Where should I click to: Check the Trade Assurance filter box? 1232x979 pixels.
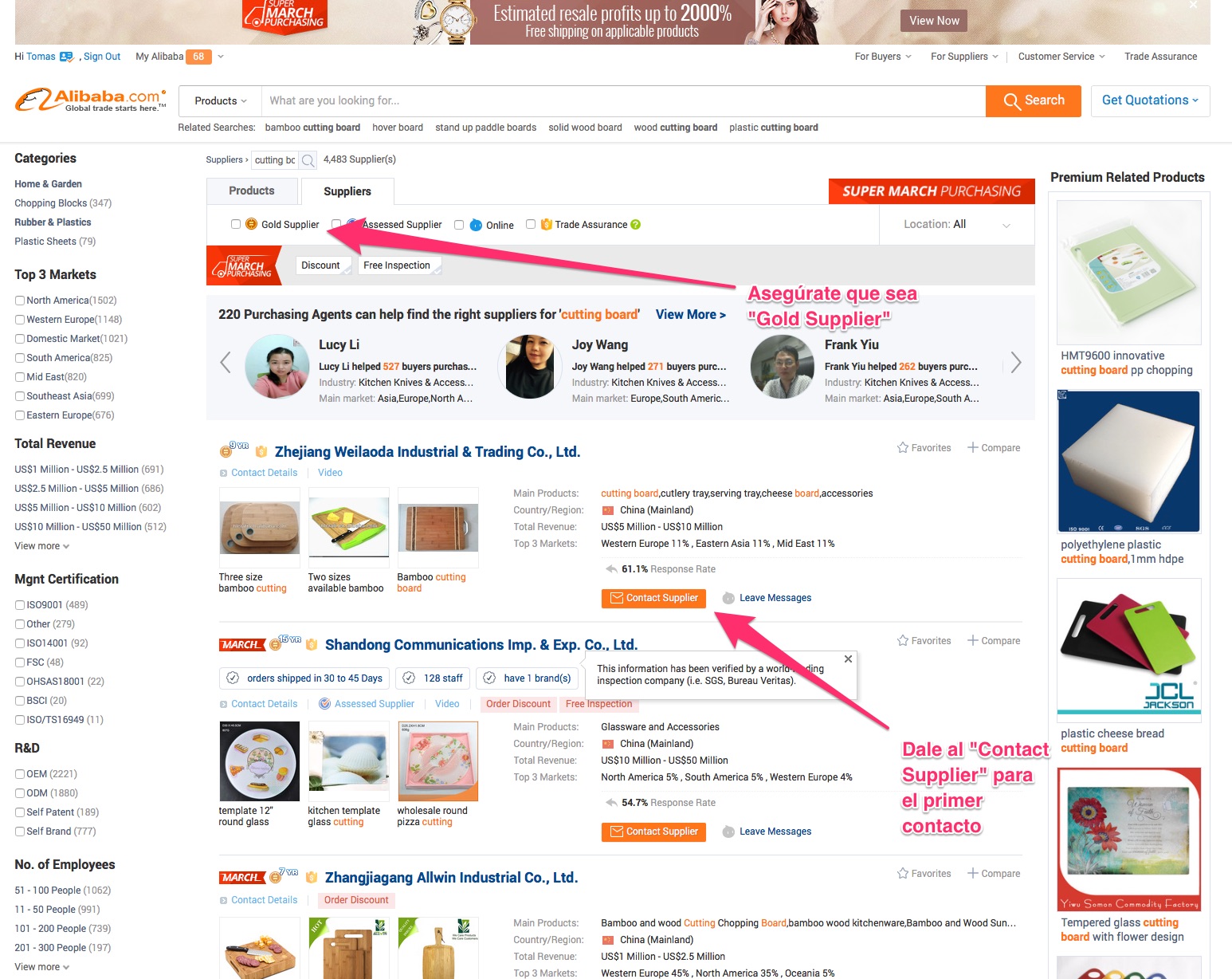coord(531,225)
